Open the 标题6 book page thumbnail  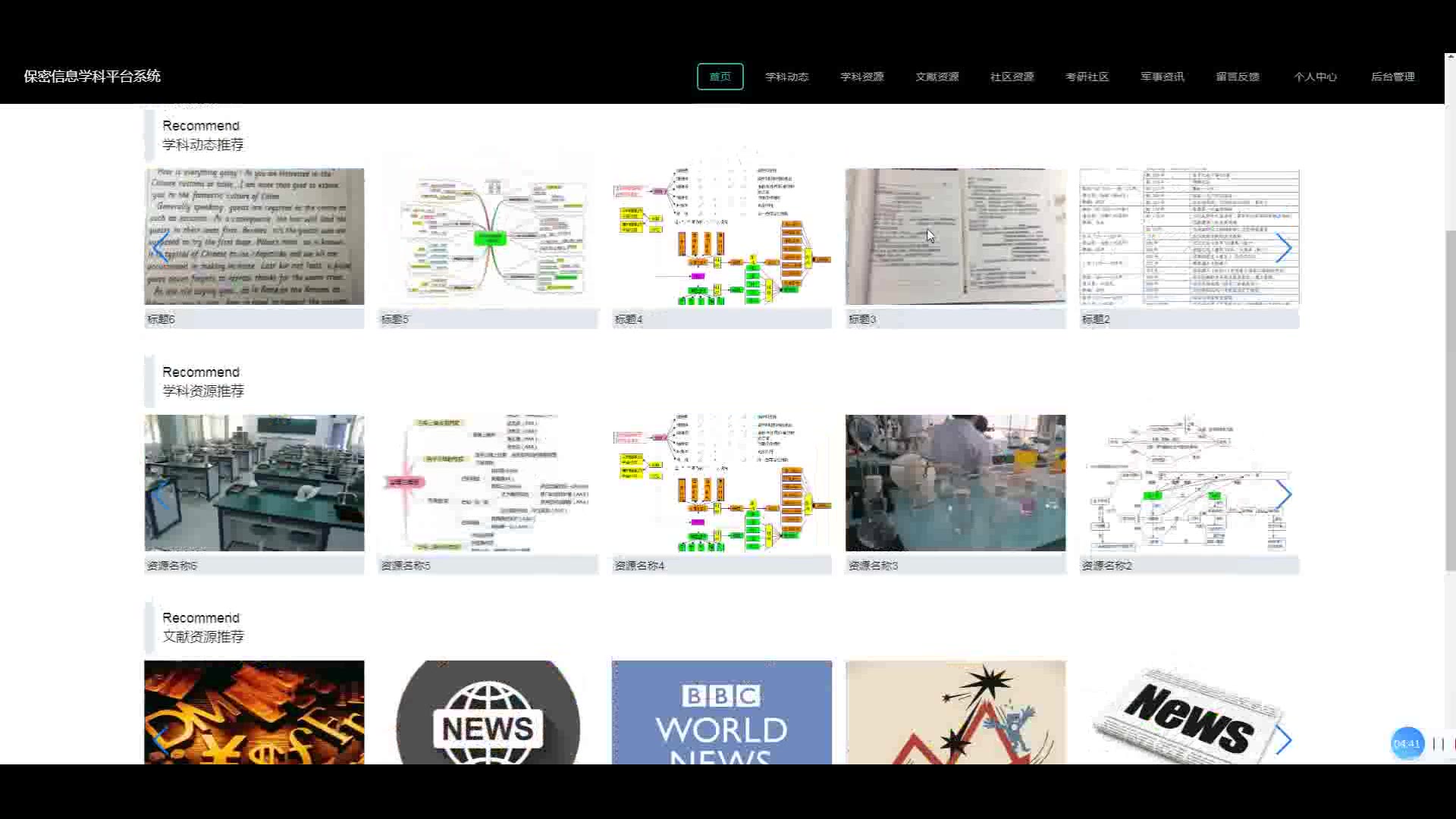point(254,237)
